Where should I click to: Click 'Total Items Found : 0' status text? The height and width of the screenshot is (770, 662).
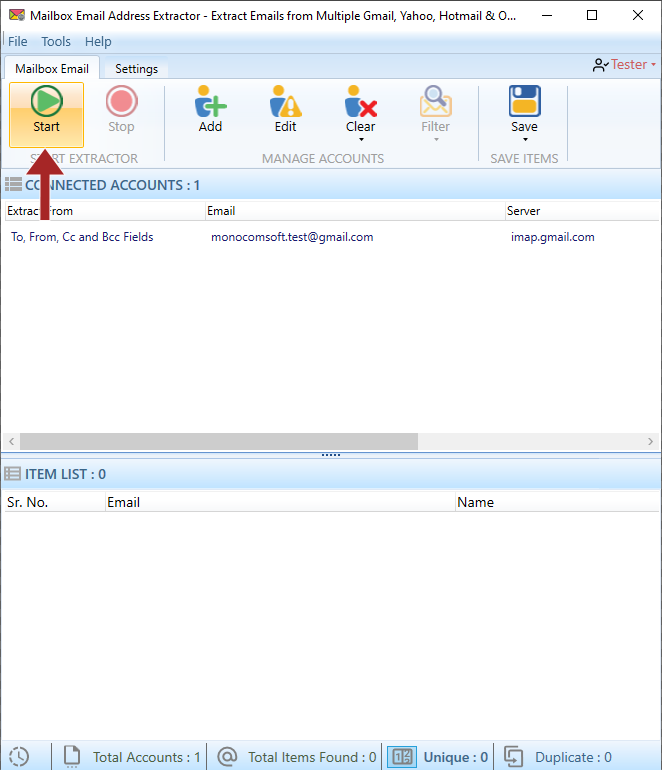312,757
